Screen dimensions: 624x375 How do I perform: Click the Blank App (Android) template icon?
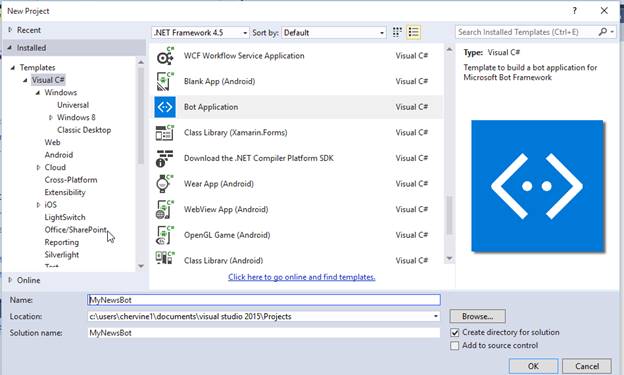(x=165, y=81)
